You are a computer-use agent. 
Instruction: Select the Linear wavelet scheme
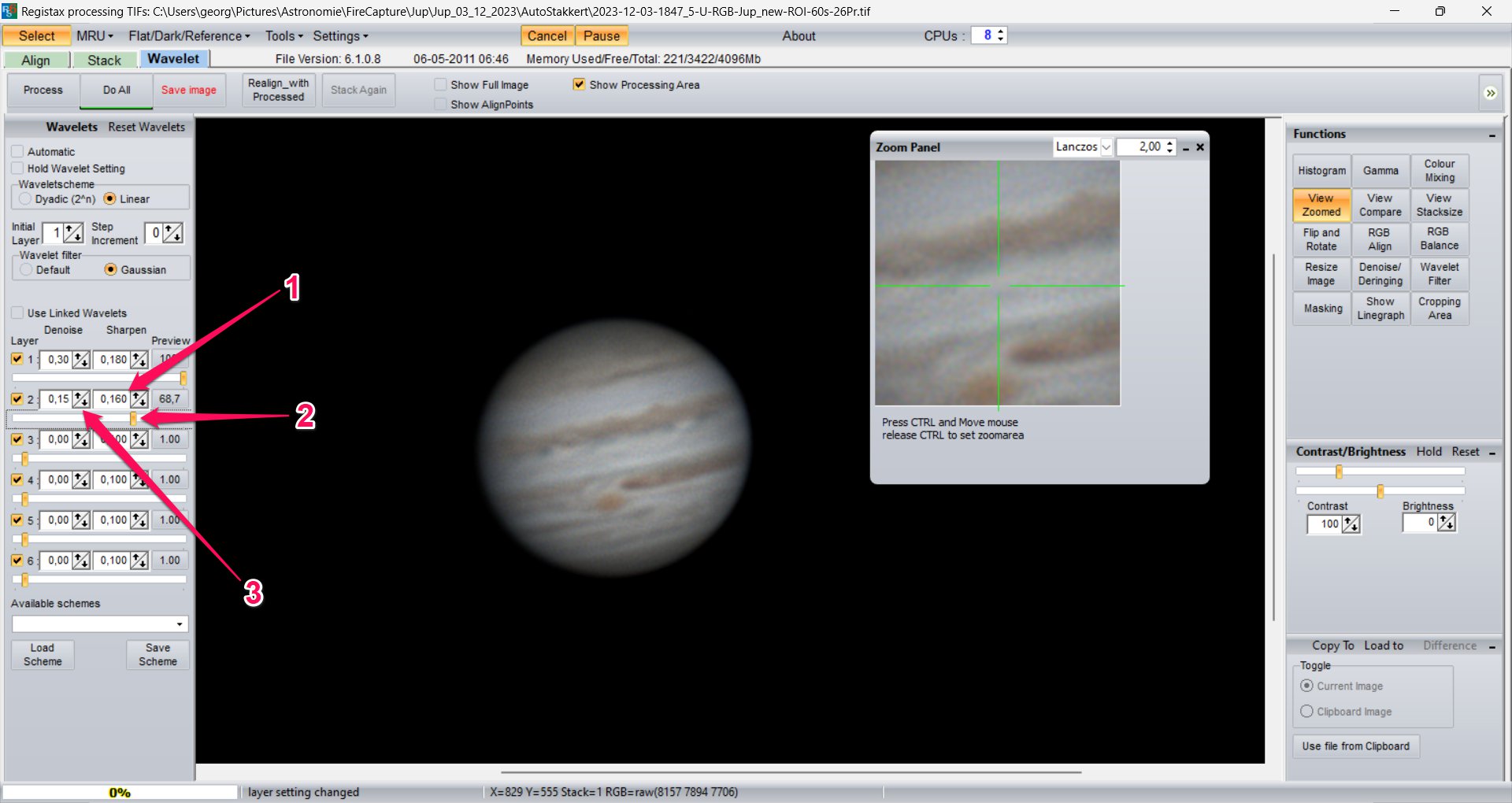point(109,199)
